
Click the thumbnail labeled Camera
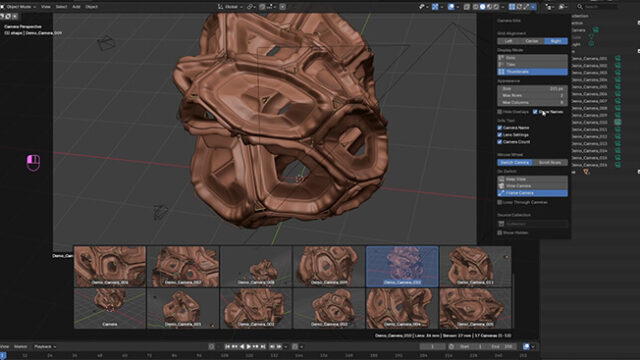coord(110,308)
